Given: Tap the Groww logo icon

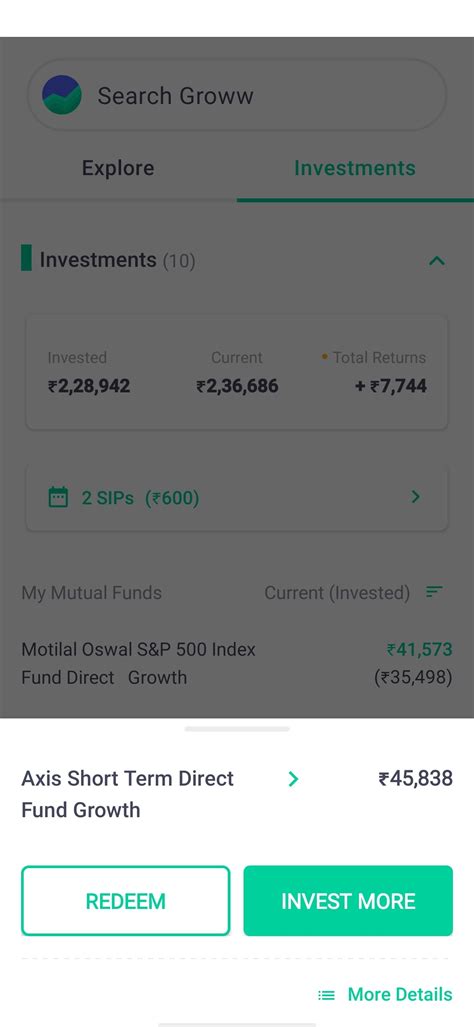Looking at the screenshot, I should [x=62, y=95].
